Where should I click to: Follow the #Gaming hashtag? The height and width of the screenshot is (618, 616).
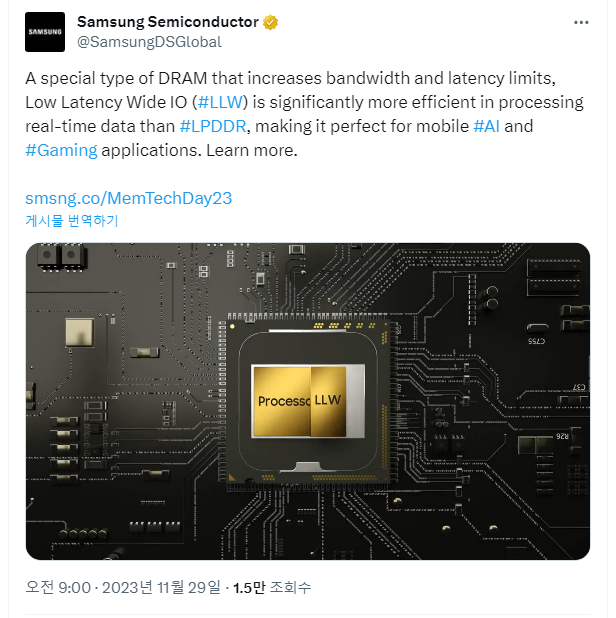(61, 150)
